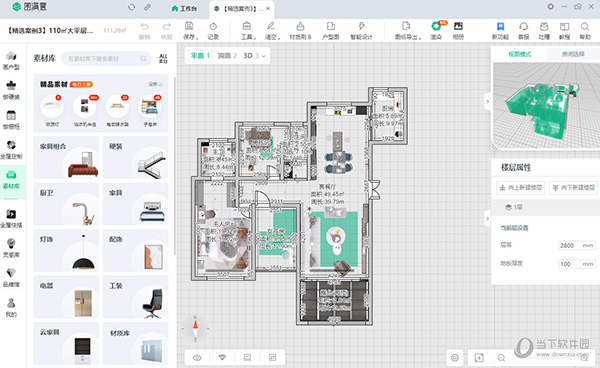Switch to the 顶面 2 ceiling view

point(227,56)
